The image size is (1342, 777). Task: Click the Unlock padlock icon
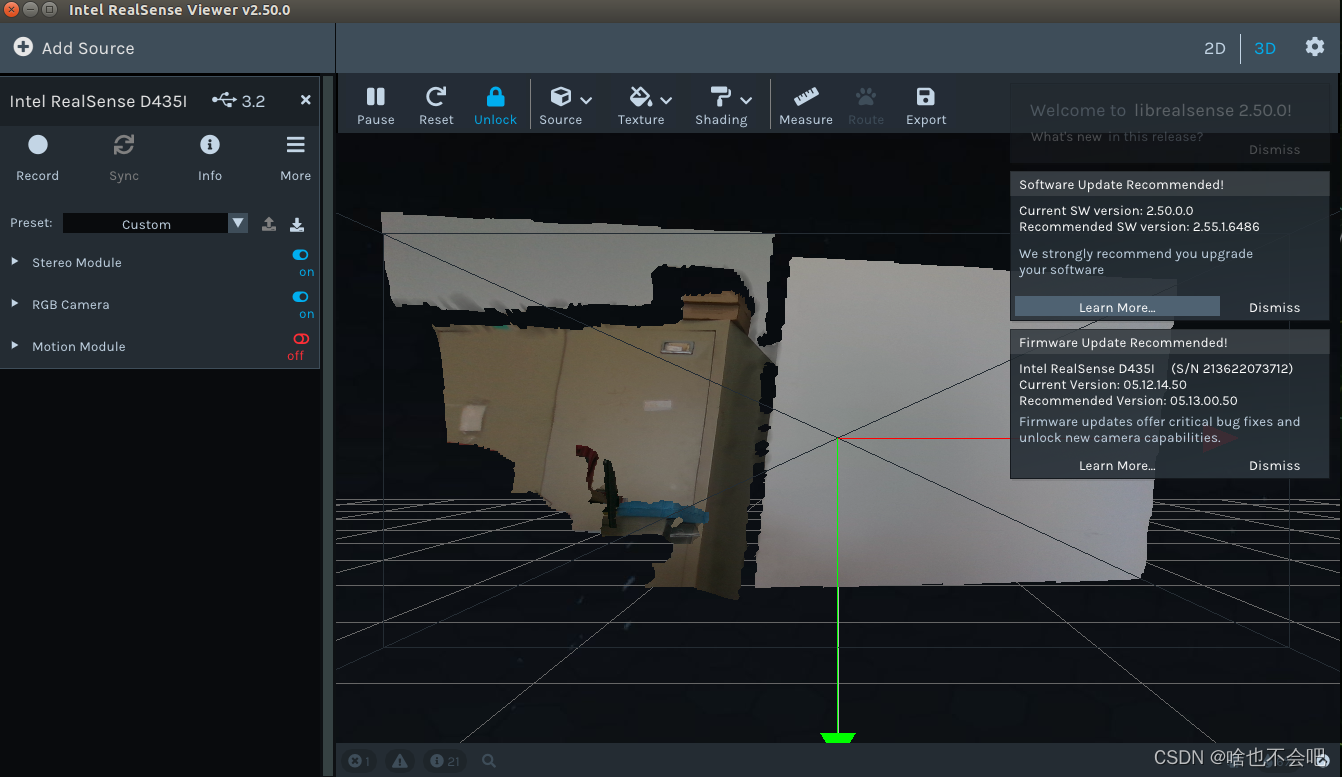pos(495,96)
